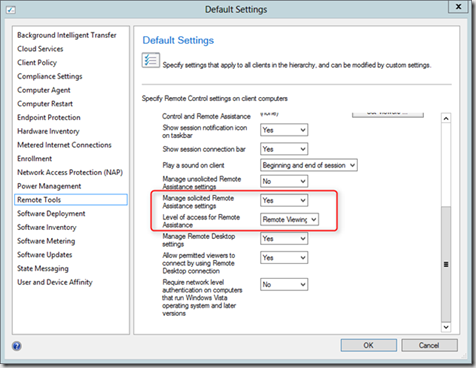Open Manage solicited Remote Assistance dropdown
This screenshot has width=476, height=368.
(x=284, y=200)
